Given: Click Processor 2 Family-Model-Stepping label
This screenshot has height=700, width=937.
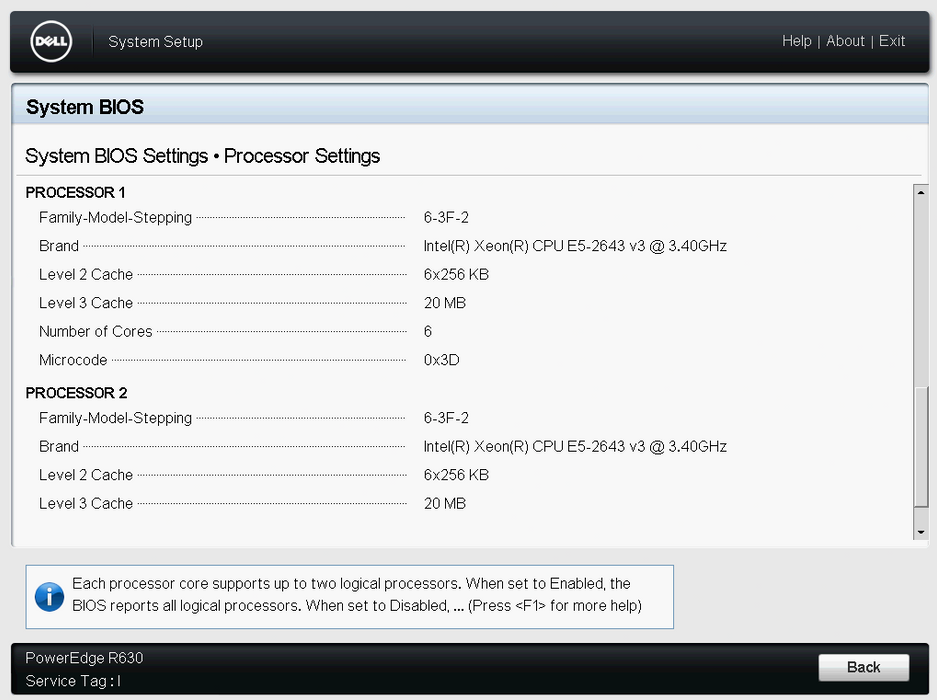Looking at the screenshot, I should point(115,418).
